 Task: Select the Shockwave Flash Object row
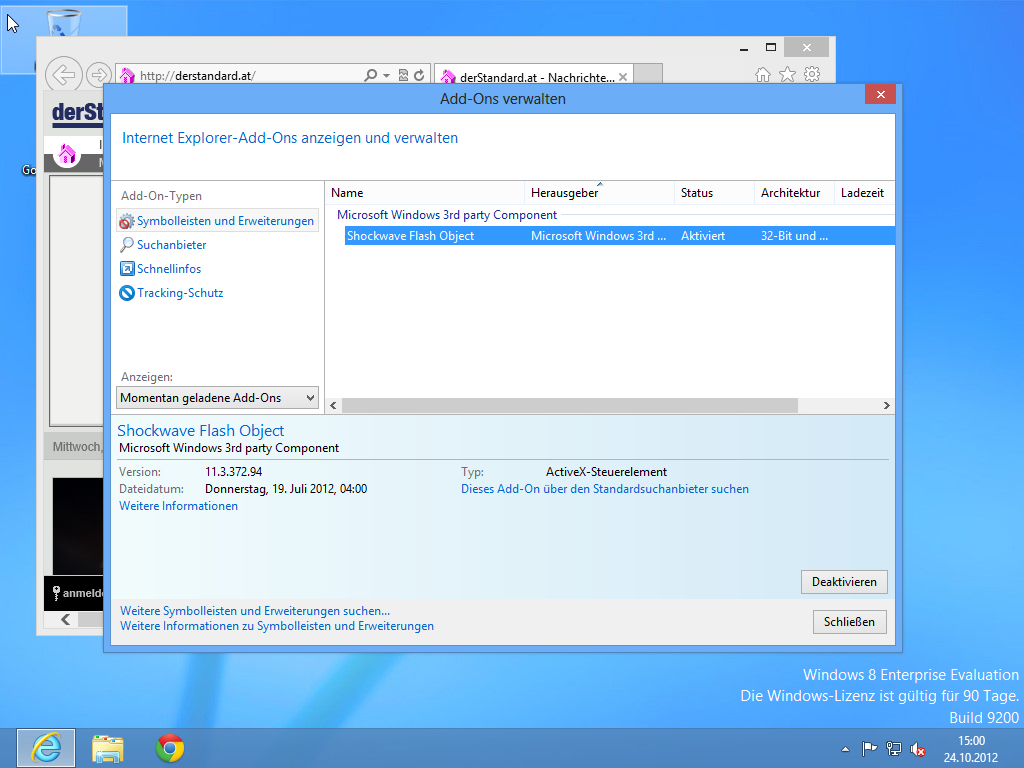pyautogui.click(x=619, y=236)
